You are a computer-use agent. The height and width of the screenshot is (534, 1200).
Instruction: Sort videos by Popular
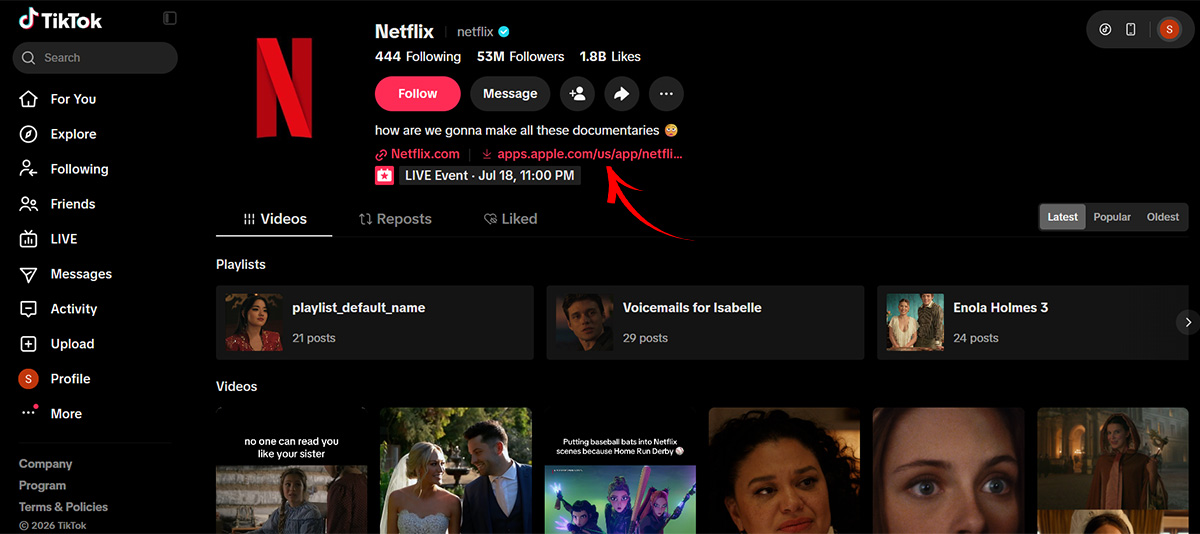[1112, 217]
